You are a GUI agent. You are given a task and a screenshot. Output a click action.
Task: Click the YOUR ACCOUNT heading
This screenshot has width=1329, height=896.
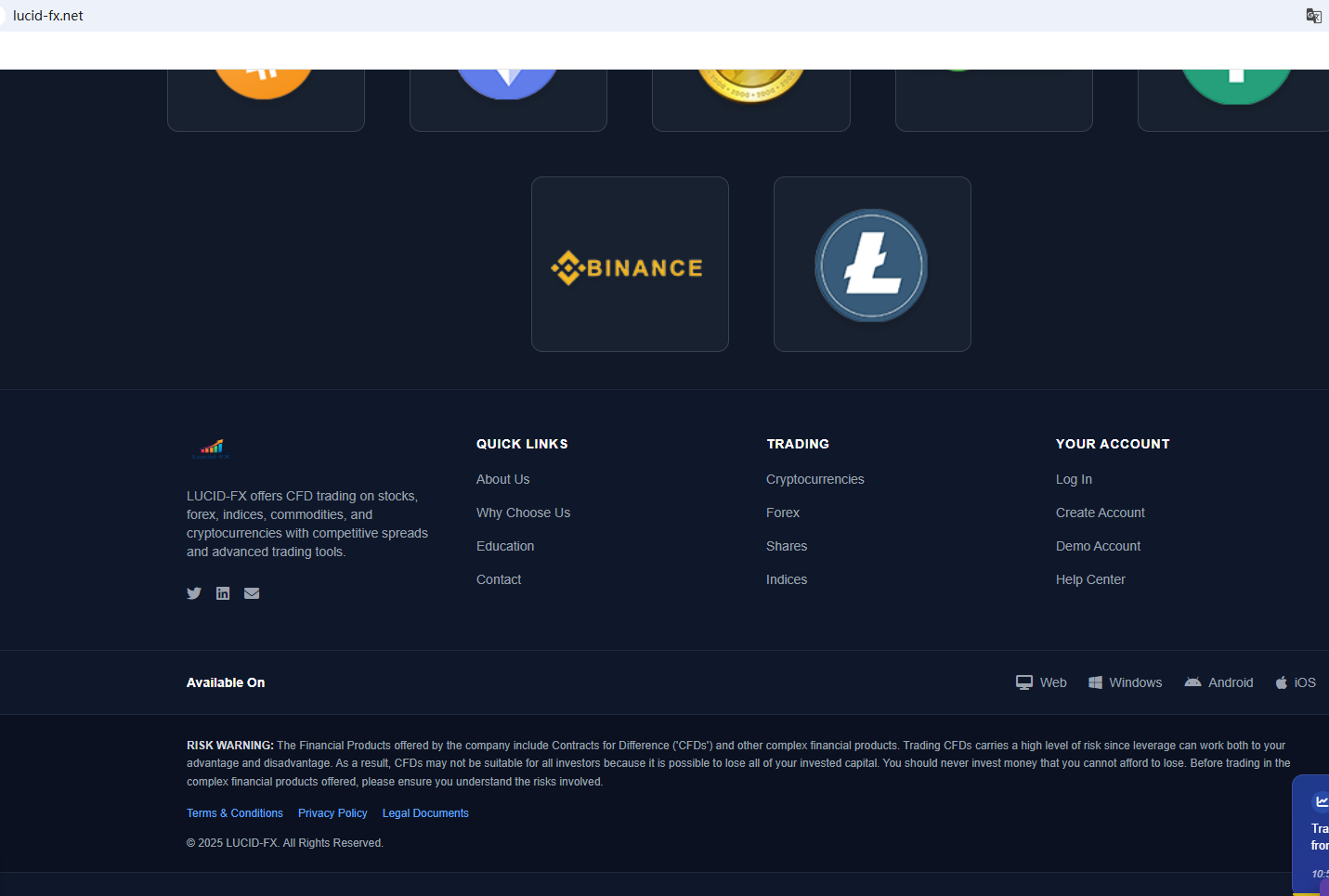(1113, 444)
